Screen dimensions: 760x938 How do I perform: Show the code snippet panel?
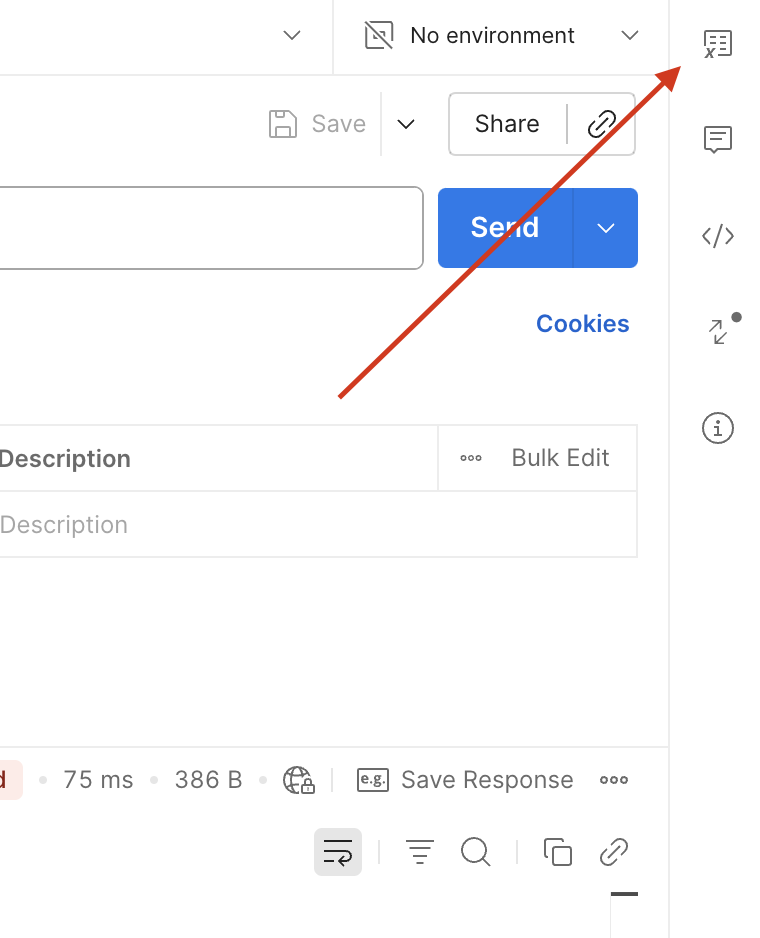click(x=717, y=236)
